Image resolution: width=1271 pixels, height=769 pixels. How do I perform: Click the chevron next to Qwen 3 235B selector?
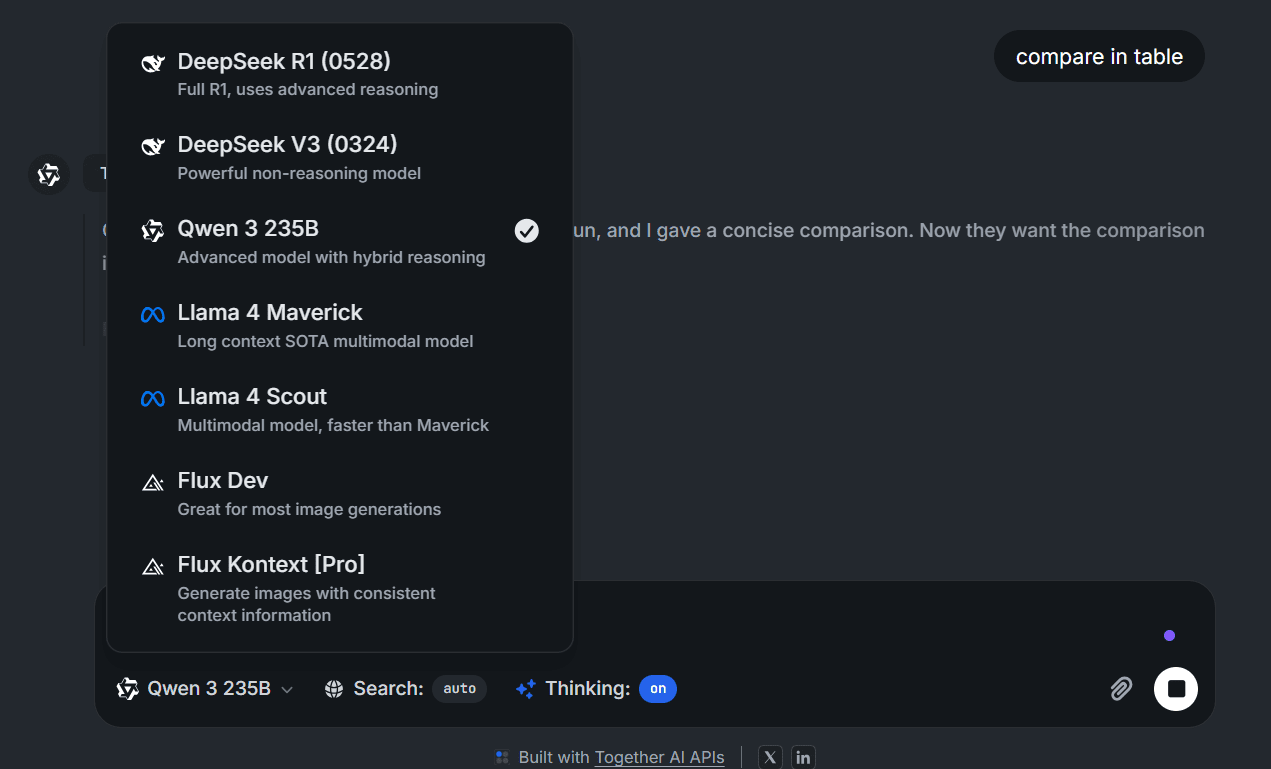pyautogui.click(x=287, y=690)
